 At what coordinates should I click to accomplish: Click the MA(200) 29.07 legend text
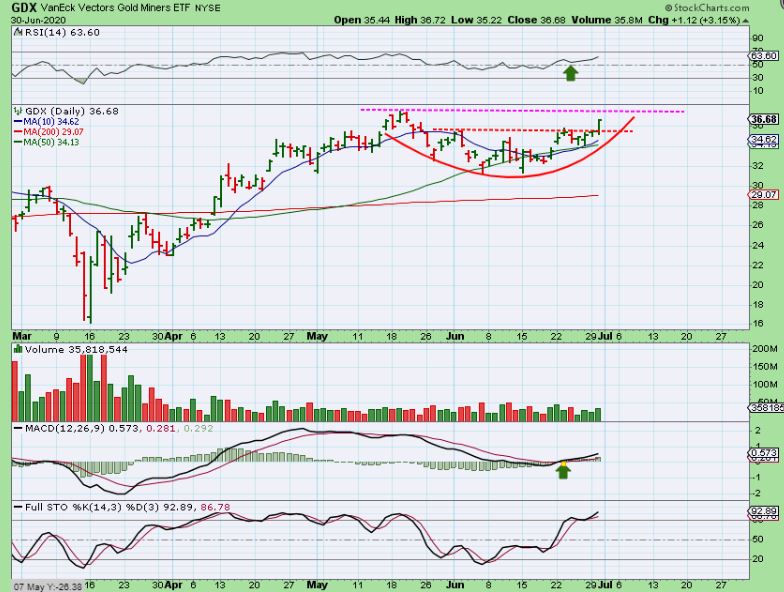point(54,132)
